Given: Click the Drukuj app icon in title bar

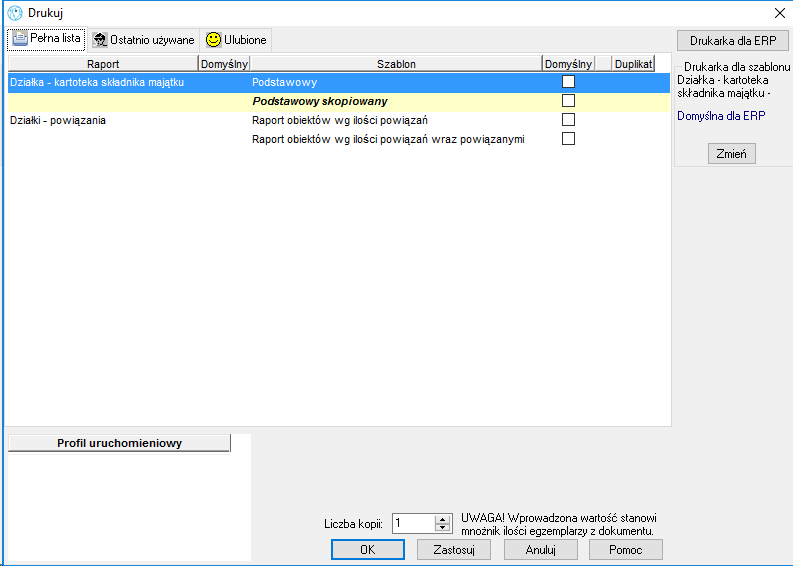Looking at the screenshot, I should coord(15,13).
